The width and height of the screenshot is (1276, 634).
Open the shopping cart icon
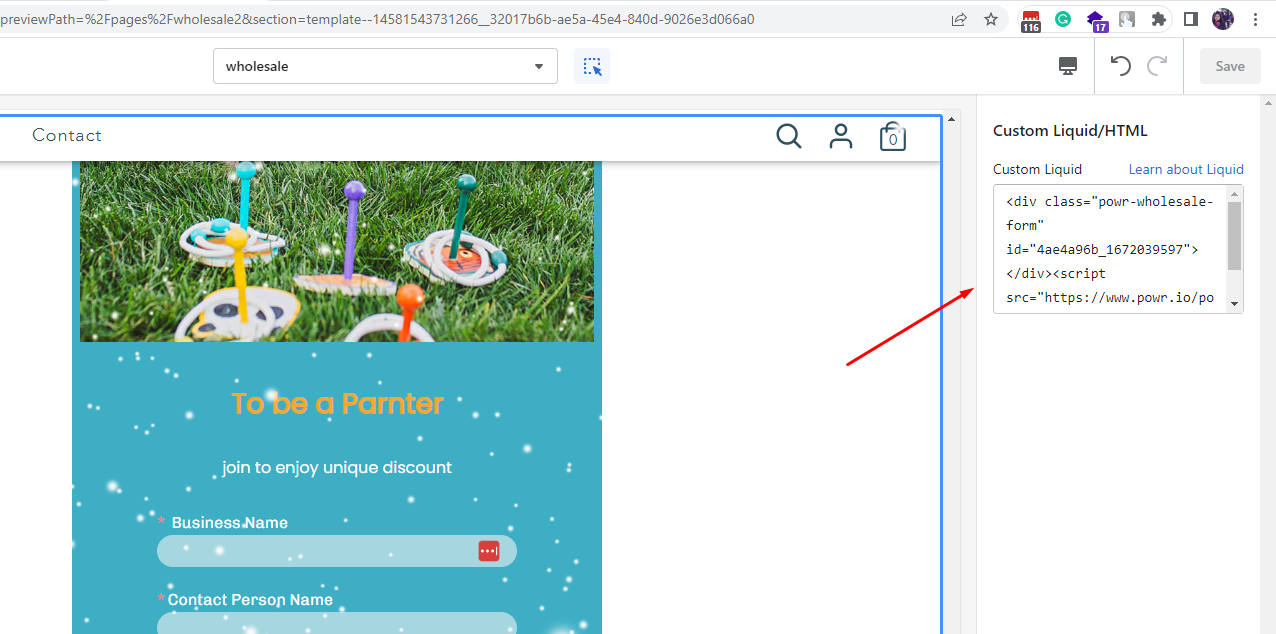[x=893, y=136]
